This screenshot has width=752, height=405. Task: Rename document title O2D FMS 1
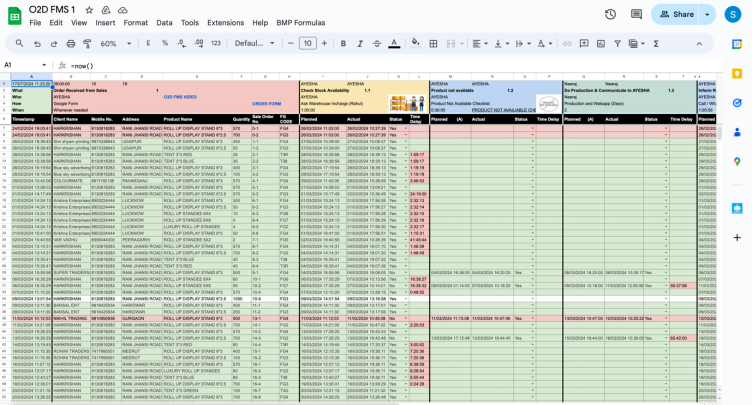[52, 10]
